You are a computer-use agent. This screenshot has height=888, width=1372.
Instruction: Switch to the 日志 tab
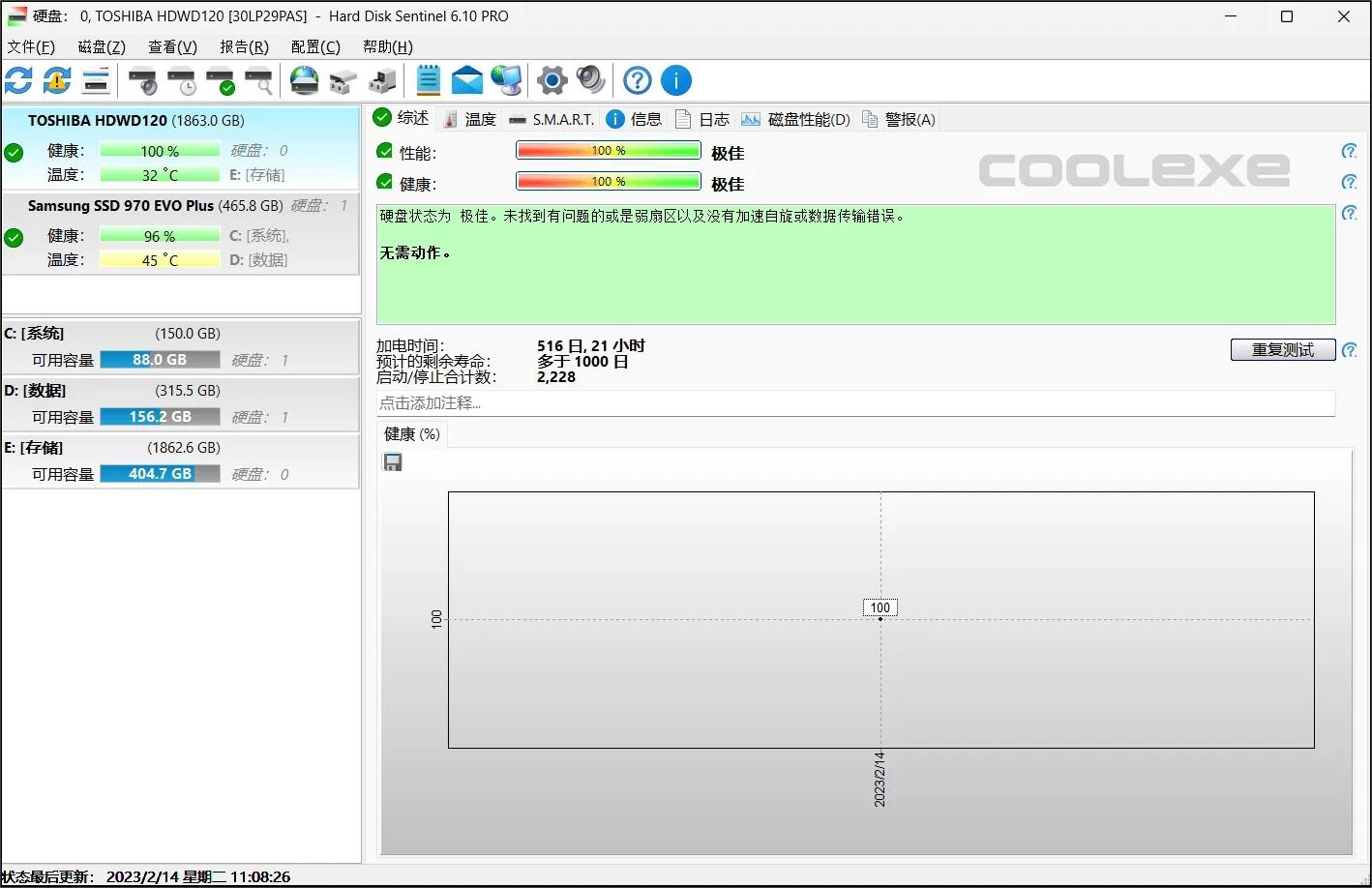coord(702,119)
